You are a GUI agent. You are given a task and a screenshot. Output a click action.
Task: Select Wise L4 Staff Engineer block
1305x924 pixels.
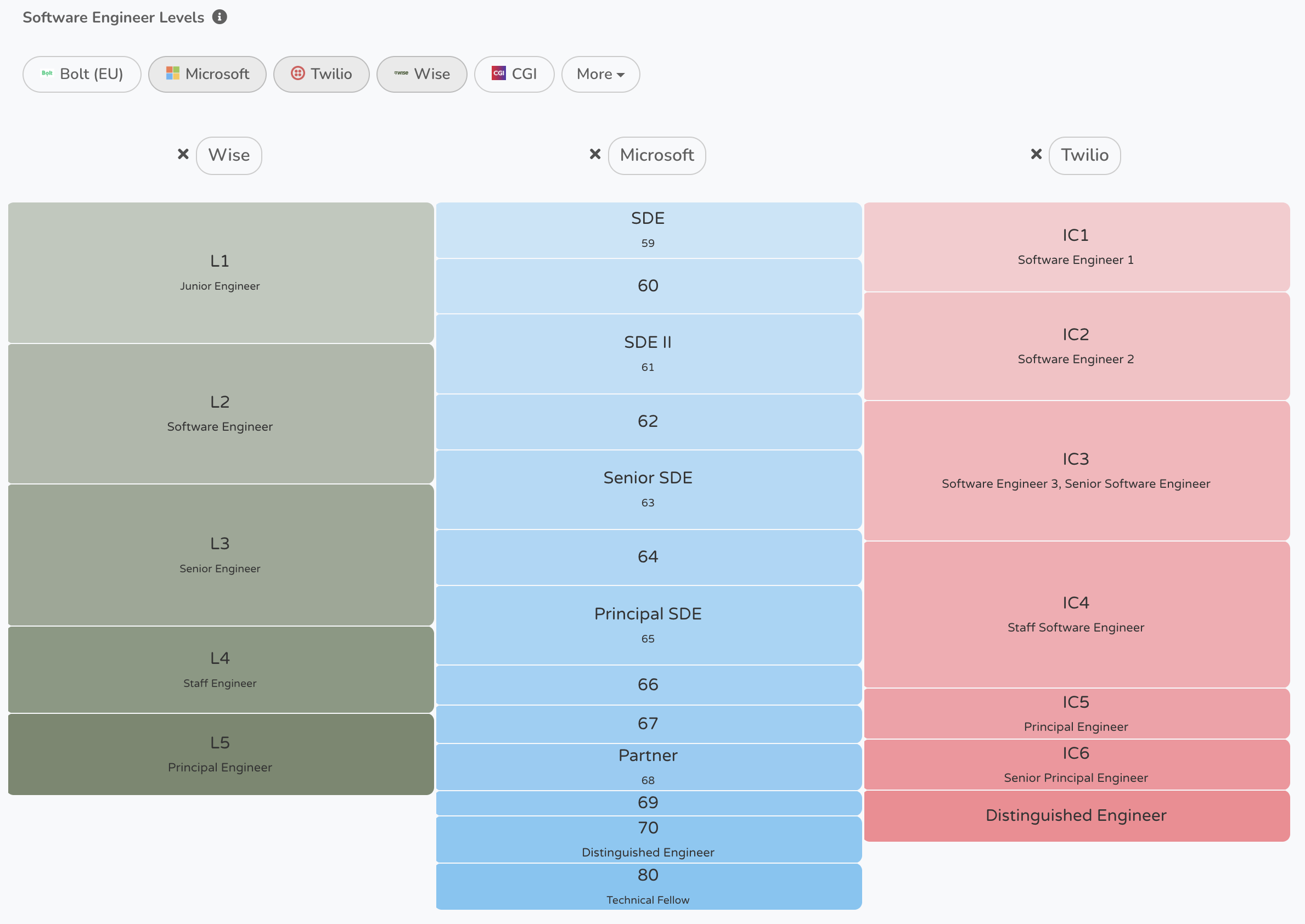(221, 669)
